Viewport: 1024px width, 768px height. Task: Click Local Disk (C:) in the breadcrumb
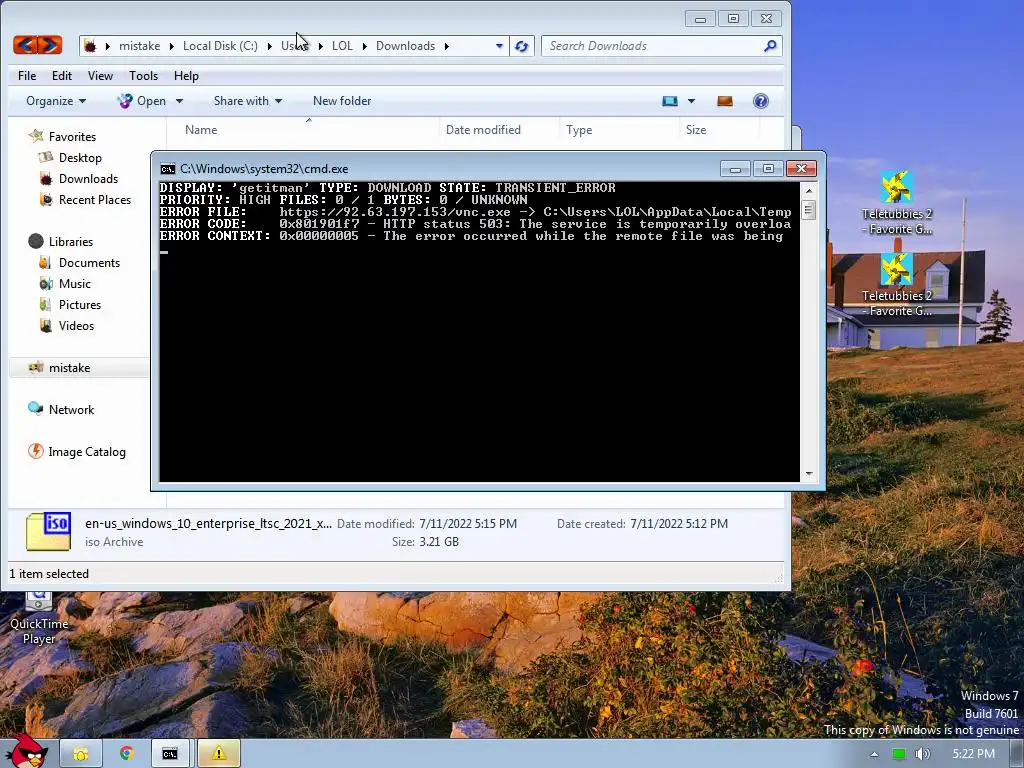220,46
